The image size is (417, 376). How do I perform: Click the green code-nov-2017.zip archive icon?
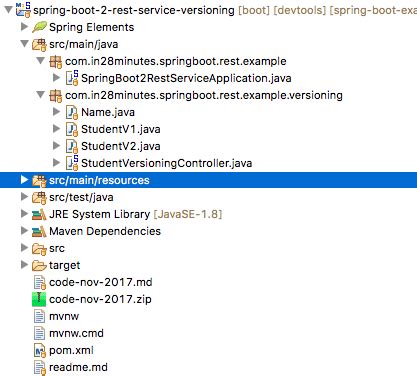coord(39,299)
